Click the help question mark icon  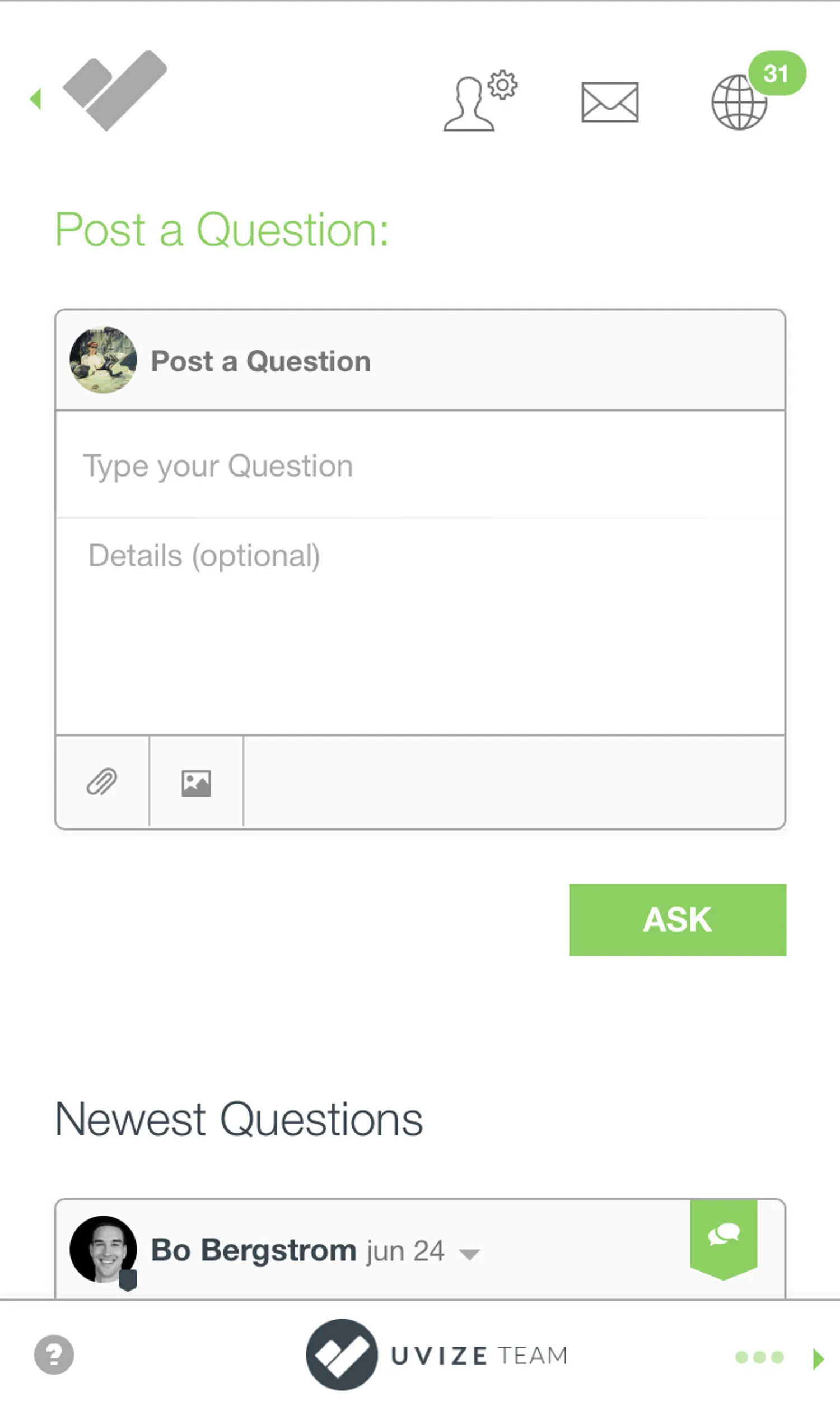click(54, 1354)
